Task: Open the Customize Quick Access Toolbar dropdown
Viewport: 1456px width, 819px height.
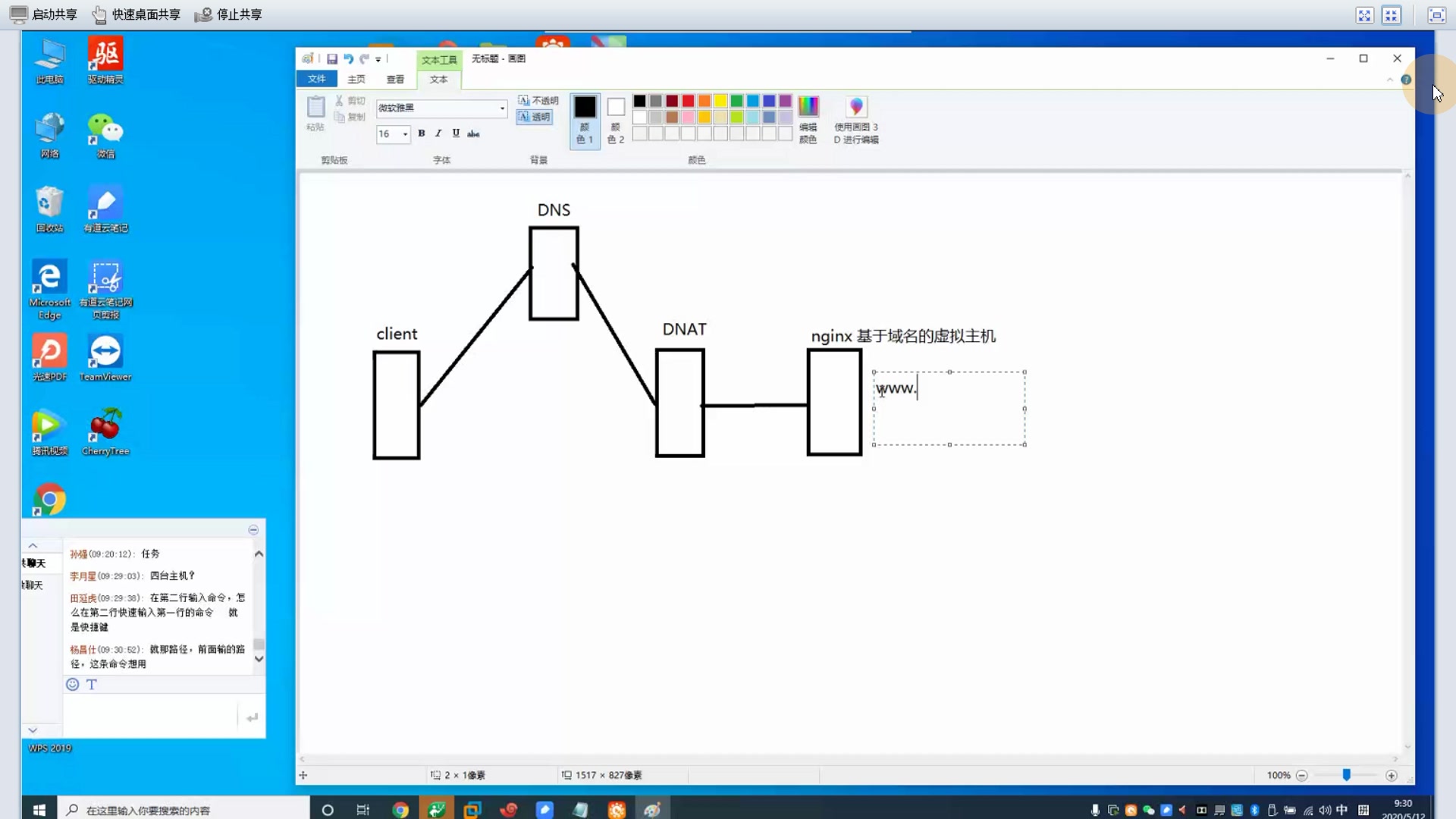Action: click(x=378, y=59)
